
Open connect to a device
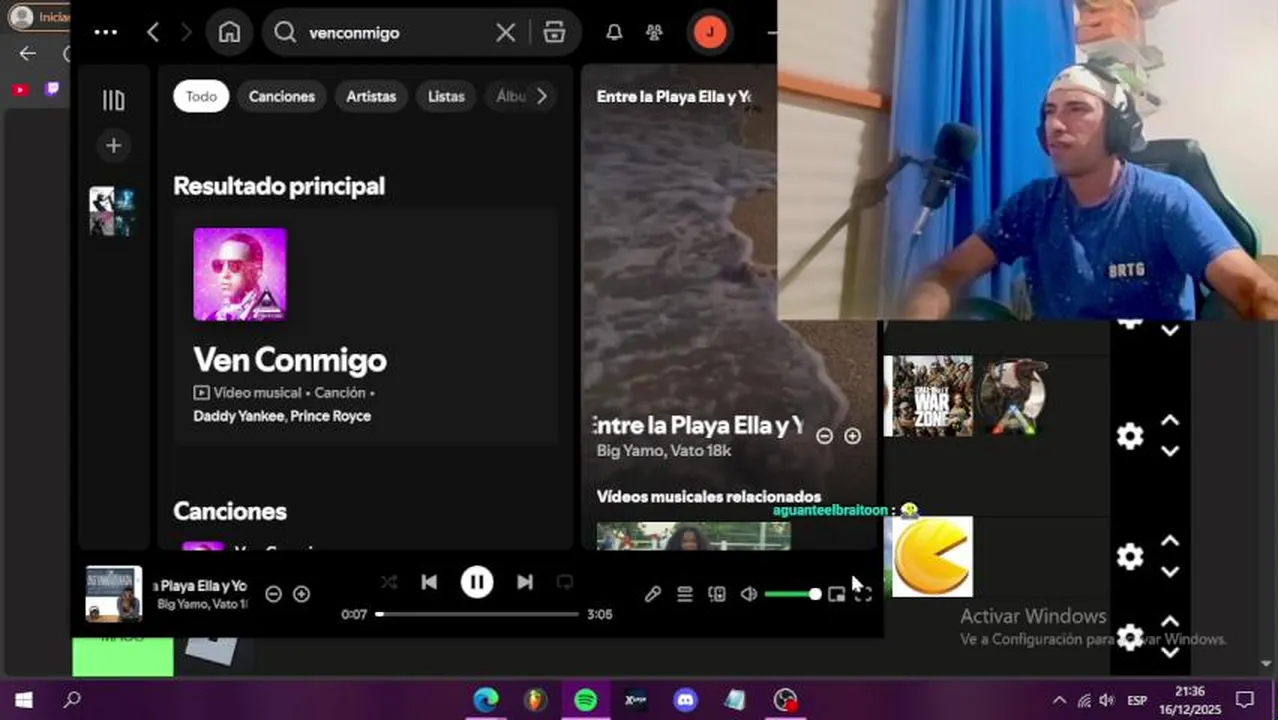pyautogui.click(x=716, y=594)
